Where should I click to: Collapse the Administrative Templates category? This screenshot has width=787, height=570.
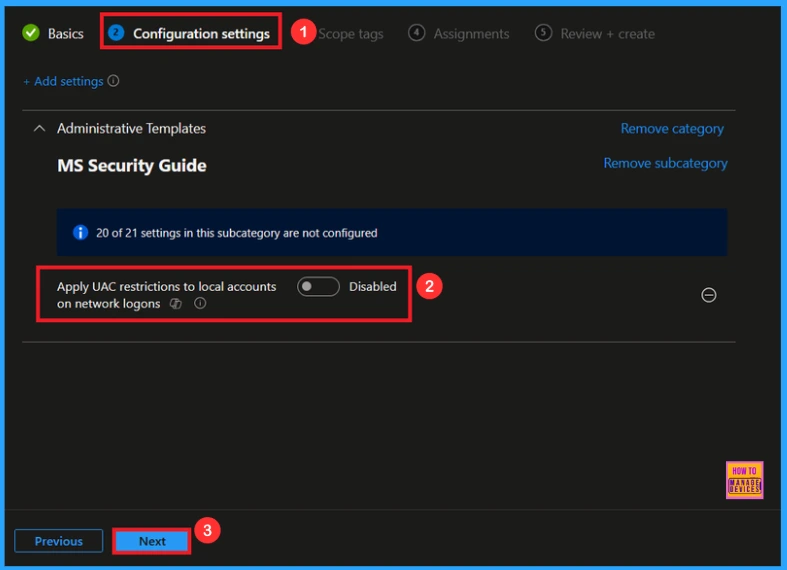pyautogui.click(x=39, y=128)
